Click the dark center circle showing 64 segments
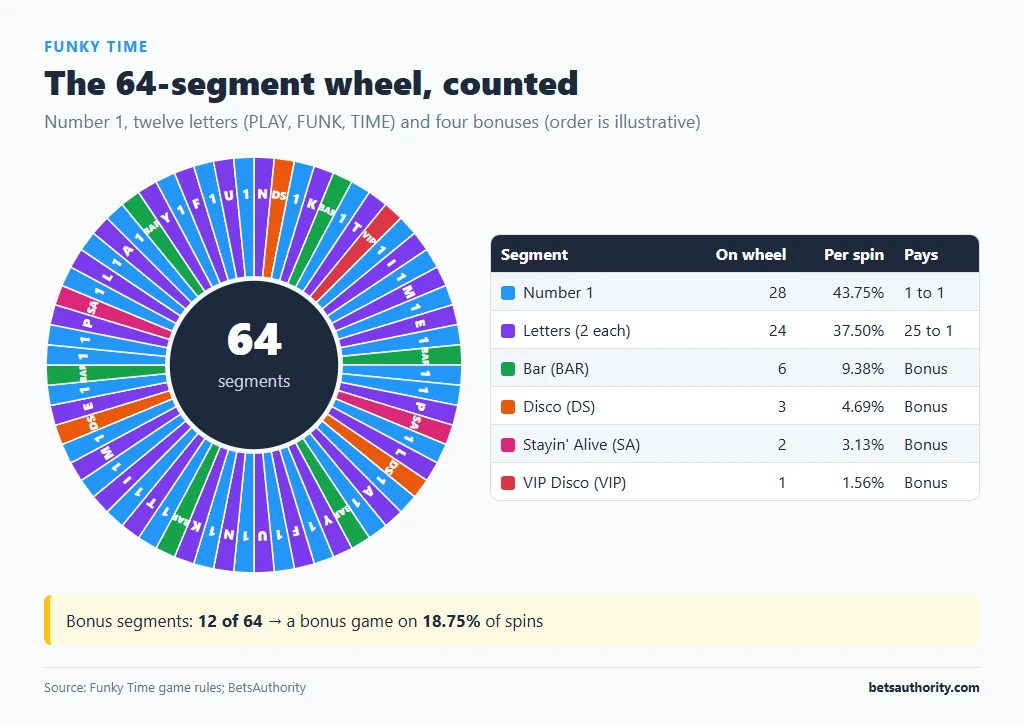The height and width of the screenshot is (726, 1024). [x=254, y=364]
